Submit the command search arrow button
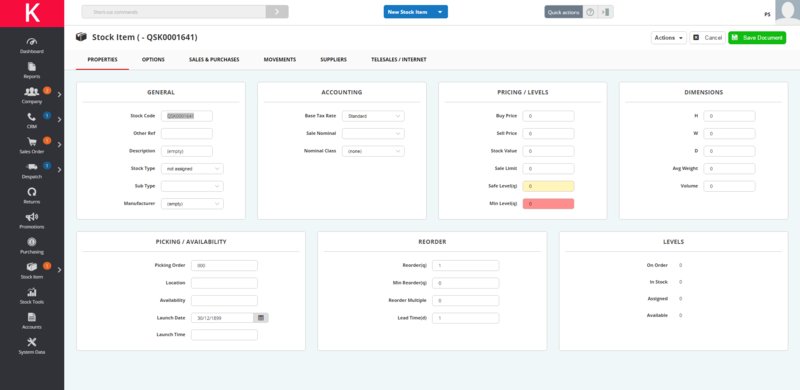800x390 pixels. [277, 12]
